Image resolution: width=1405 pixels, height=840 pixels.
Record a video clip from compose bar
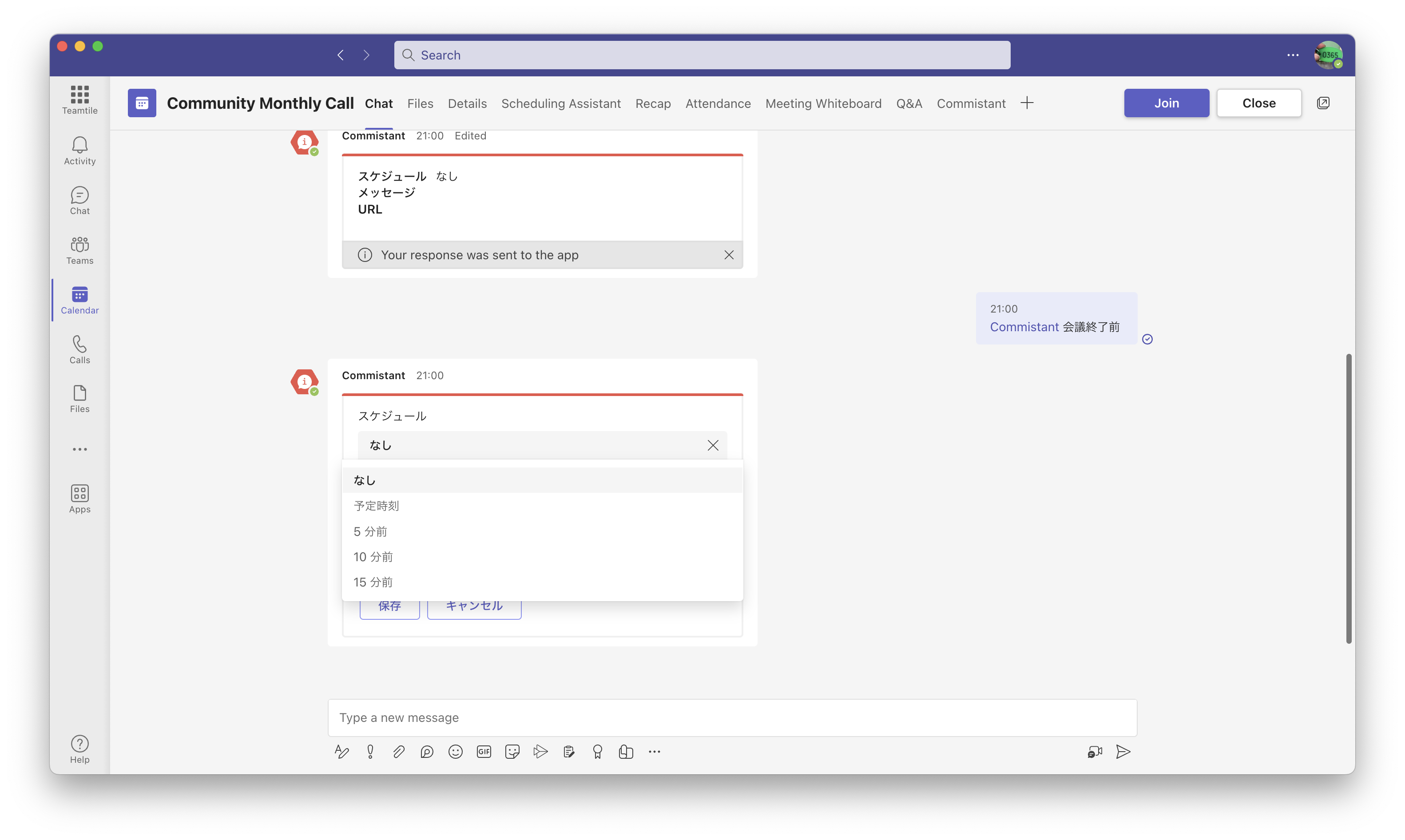(x=1095, y=752)
